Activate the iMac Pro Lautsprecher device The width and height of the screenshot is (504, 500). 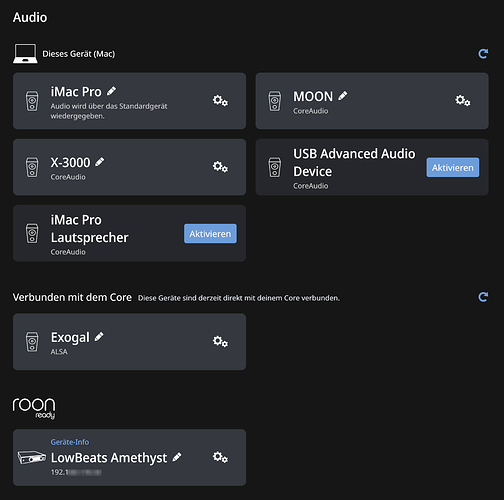click(210, 233)
